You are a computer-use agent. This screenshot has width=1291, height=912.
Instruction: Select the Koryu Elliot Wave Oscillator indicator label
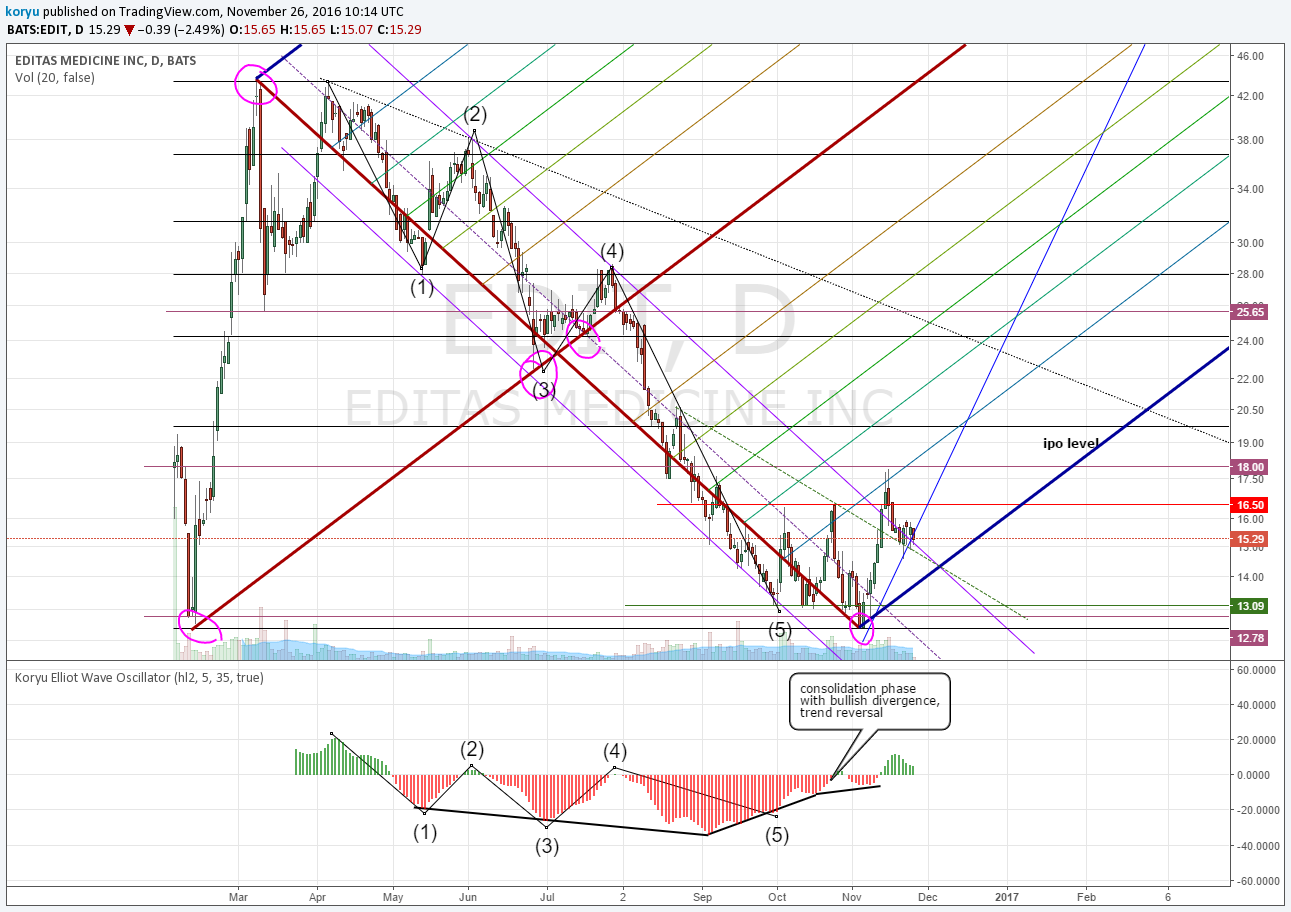140,677
